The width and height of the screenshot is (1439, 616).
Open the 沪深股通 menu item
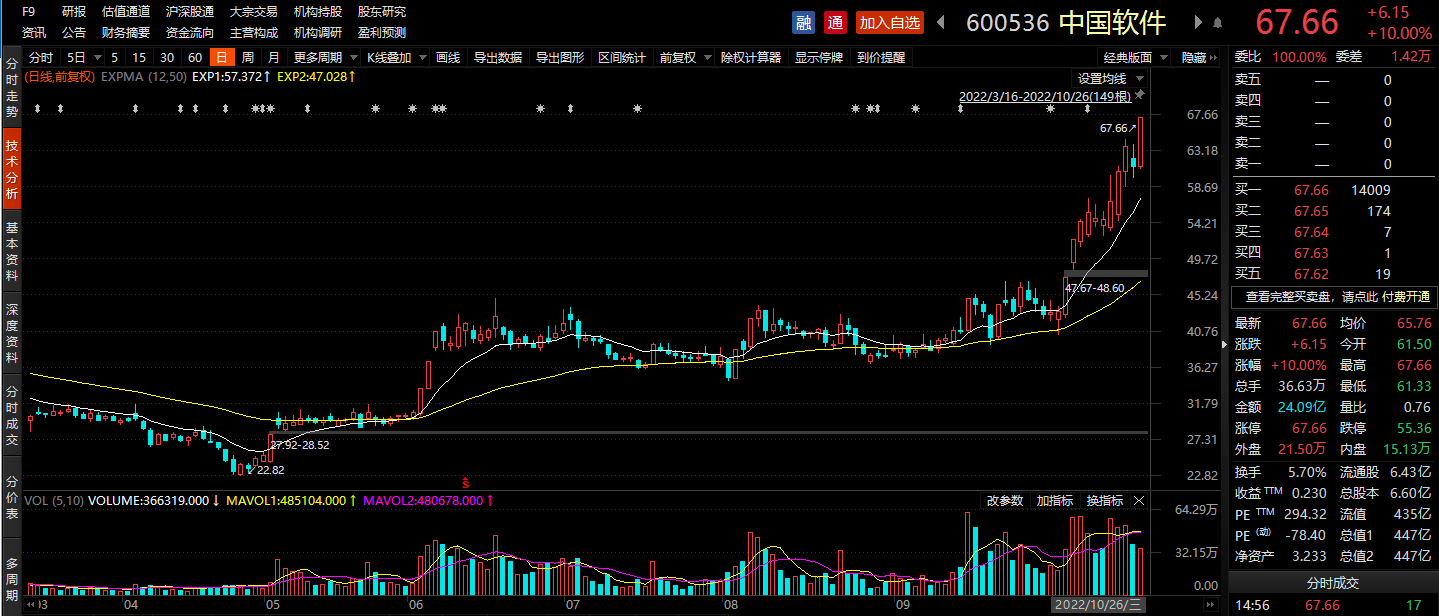point(190,12)
